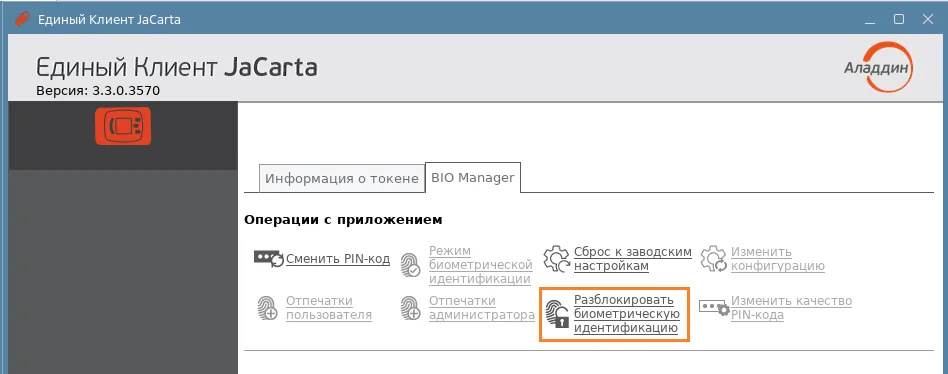
Task: Open the Изменить конфигурацию link
Action: click(x=778, y=259)
